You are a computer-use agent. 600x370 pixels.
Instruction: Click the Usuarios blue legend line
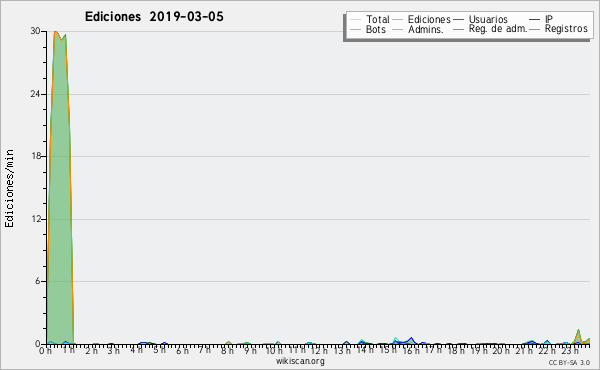[458, 20]
